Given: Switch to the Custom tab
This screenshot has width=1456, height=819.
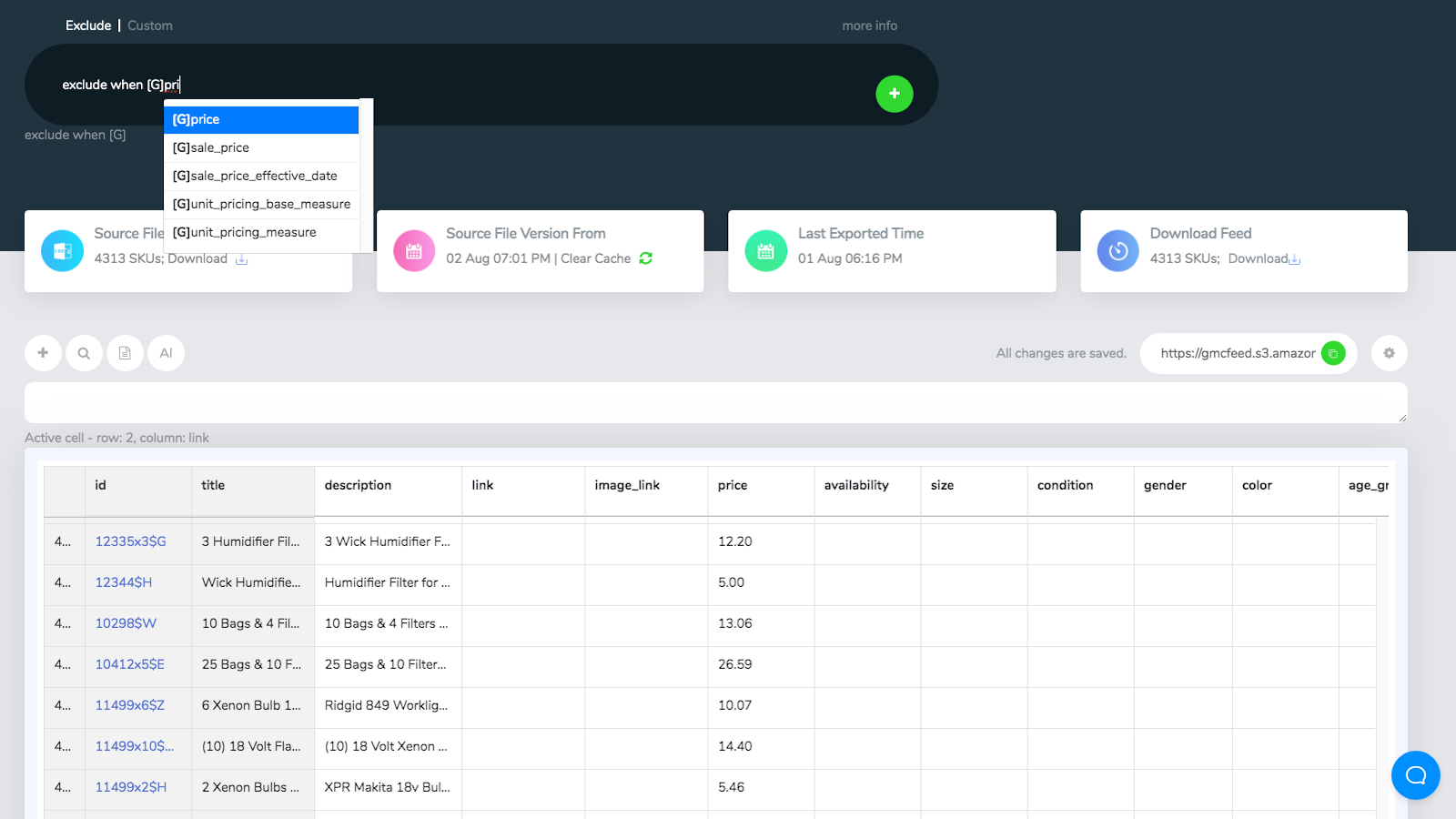Looking at the screenshot, I should (150, 25).
